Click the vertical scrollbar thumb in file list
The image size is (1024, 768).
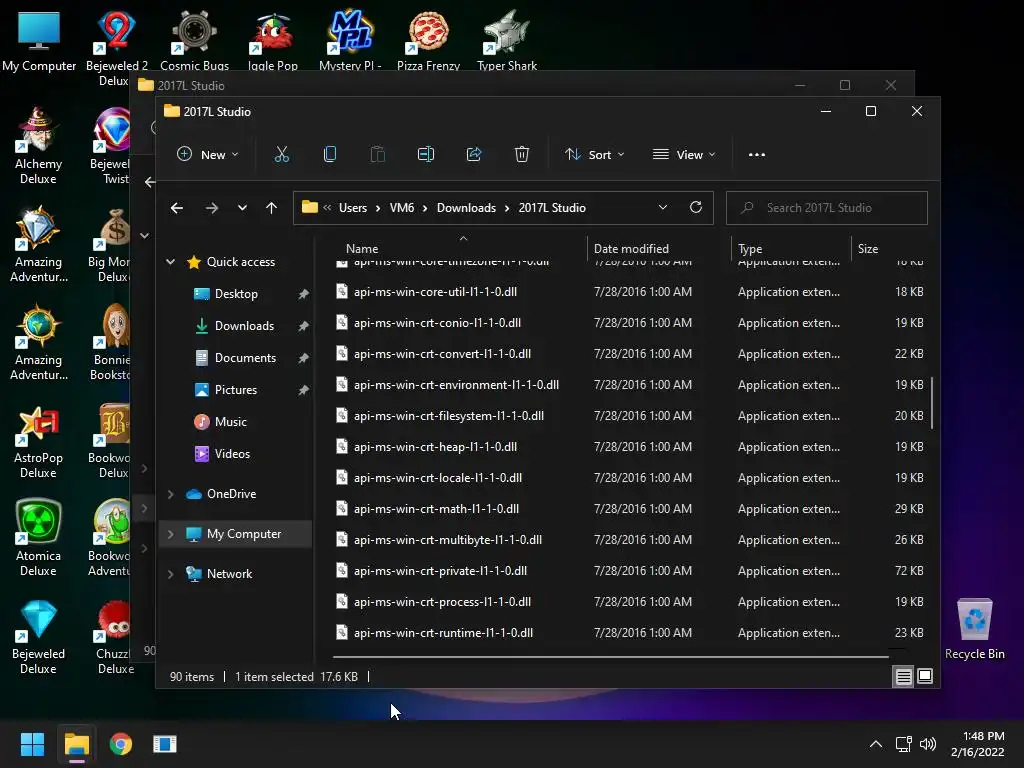931,402
